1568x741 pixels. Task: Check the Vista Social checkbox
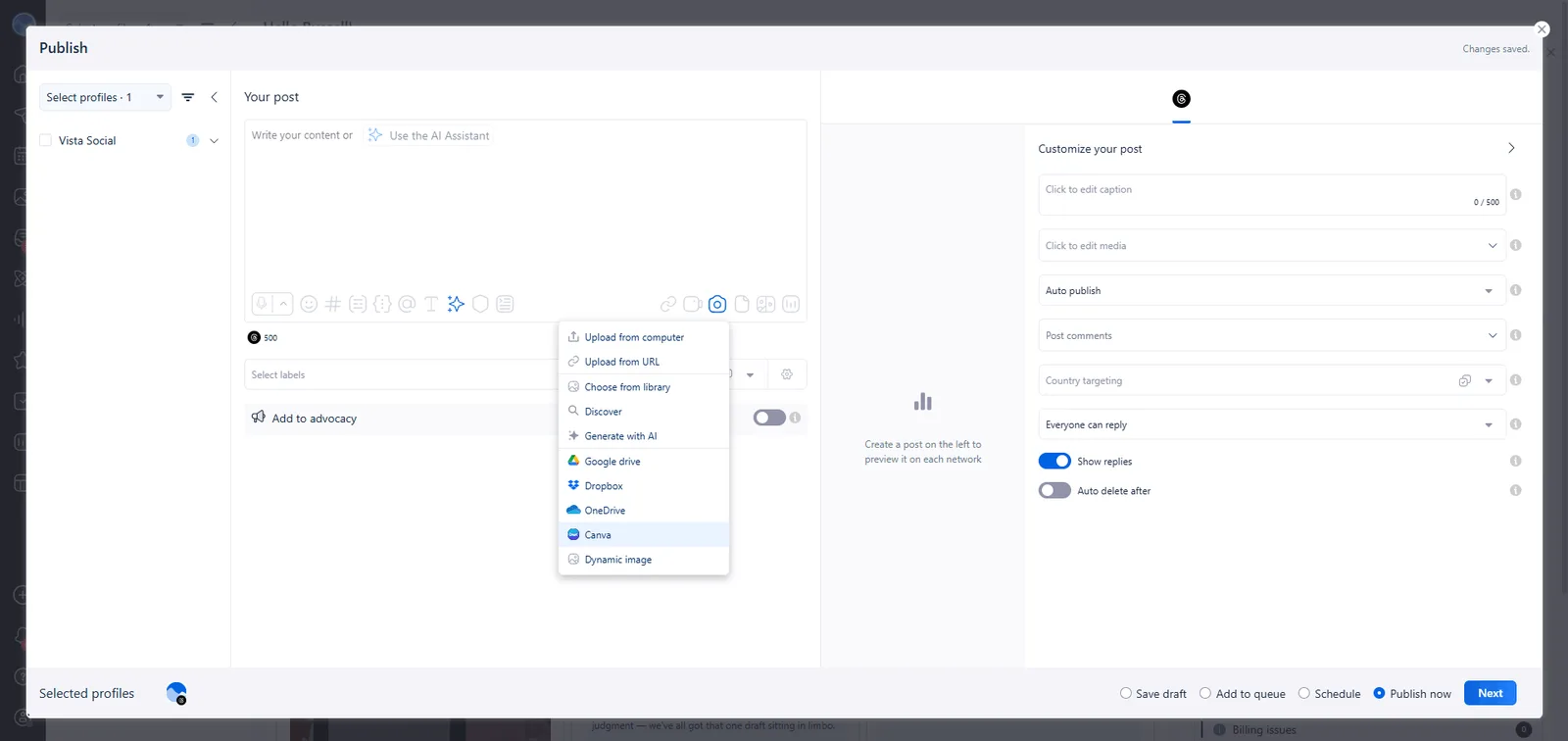pos(45,140)
